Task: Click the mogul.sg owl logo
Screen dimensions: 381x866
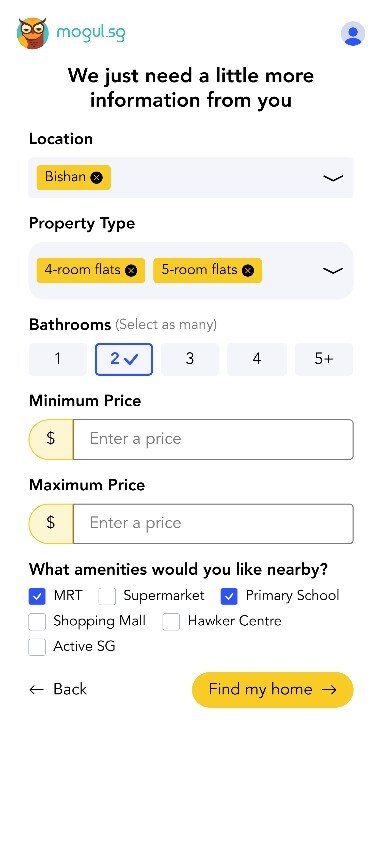Action: point(33,33)
